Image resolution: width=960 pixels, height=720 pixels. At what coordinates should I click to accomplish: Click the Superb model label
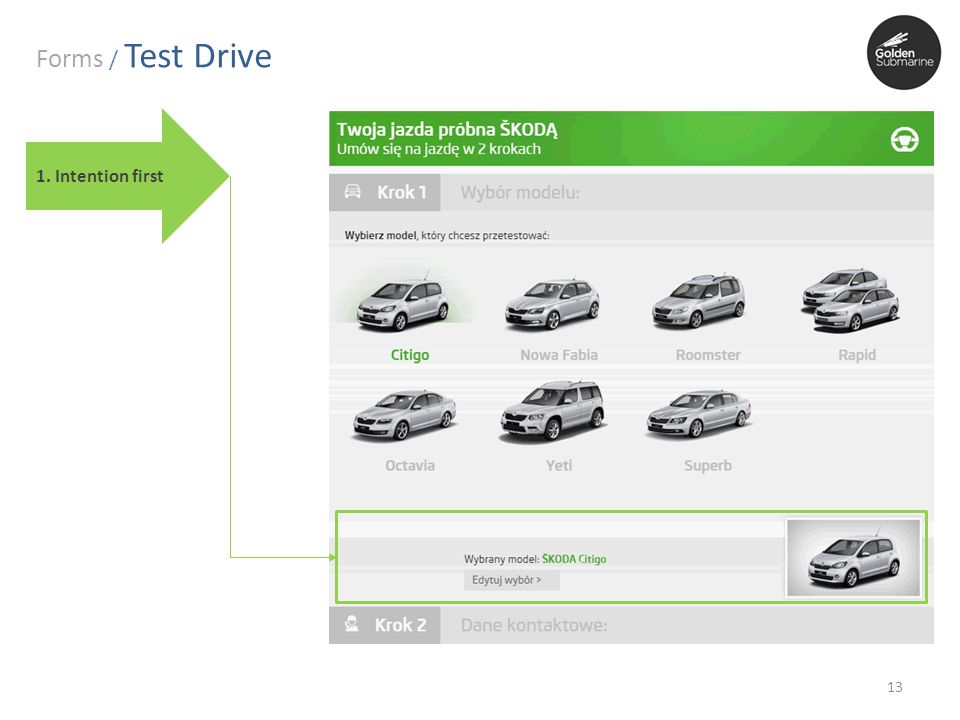tap(708, 466)
